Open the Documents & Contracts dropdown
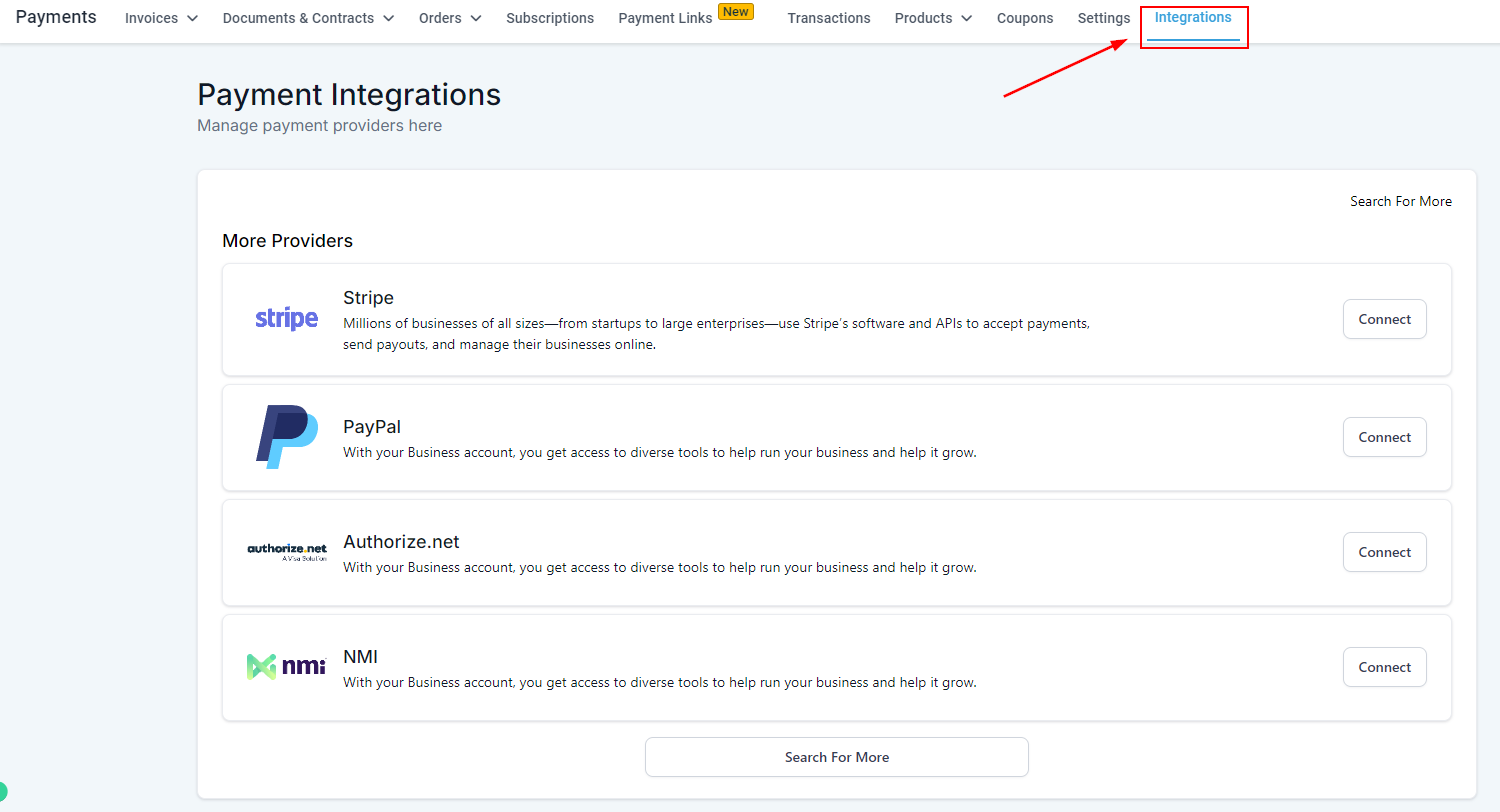 (x=308, y=18)
